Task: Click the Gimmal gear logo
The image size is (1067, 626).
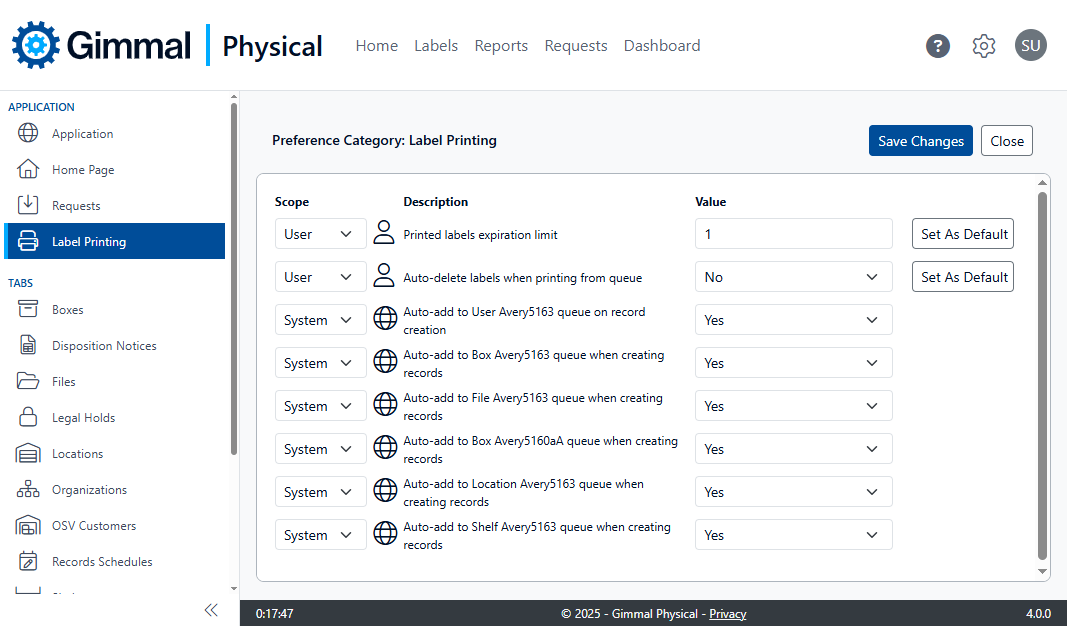Action: pyautogui.click(x=36, y=45)
